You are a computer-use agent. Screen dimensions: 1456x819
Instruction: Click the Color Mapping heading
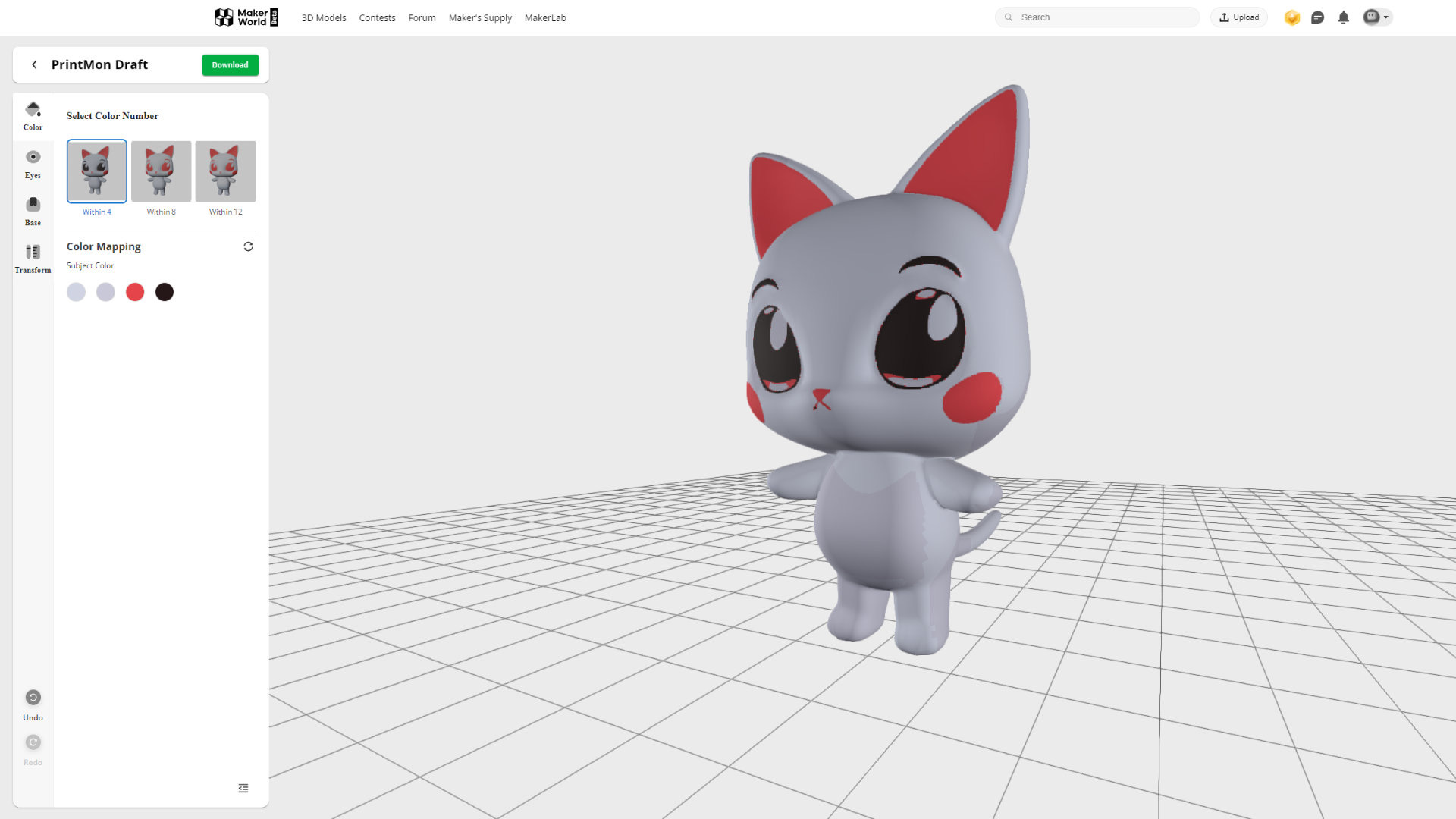click(x=103, y=246)
